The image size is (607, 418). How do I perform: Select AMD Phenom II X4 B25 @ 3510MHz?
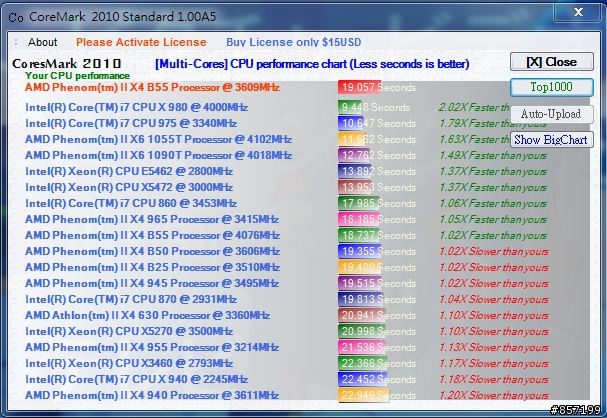click(x=152, y=267)
